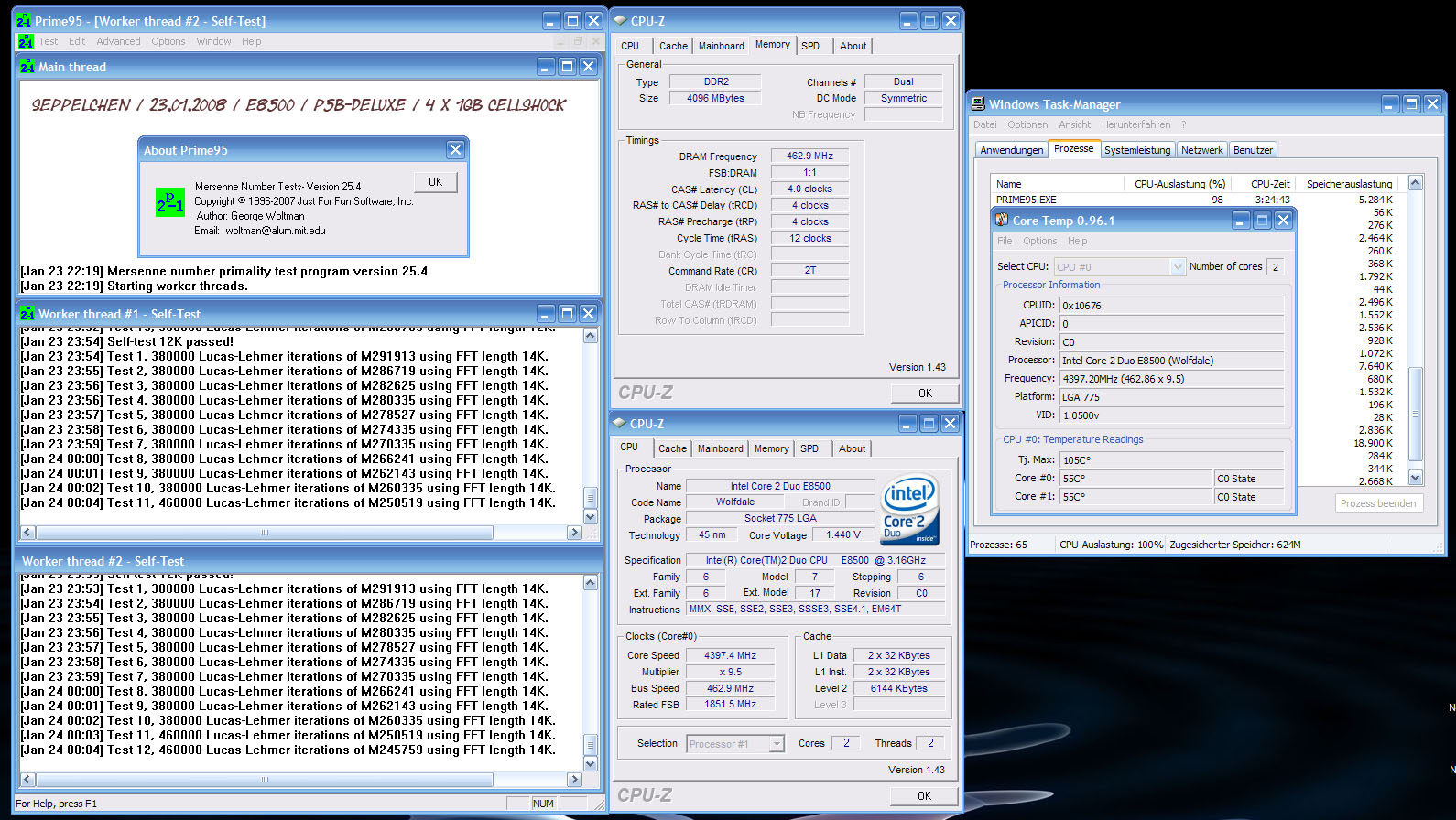This screenshot has height=820, width=1456.
Task: Minimize Worker thread #1 window
Action: 546,314
